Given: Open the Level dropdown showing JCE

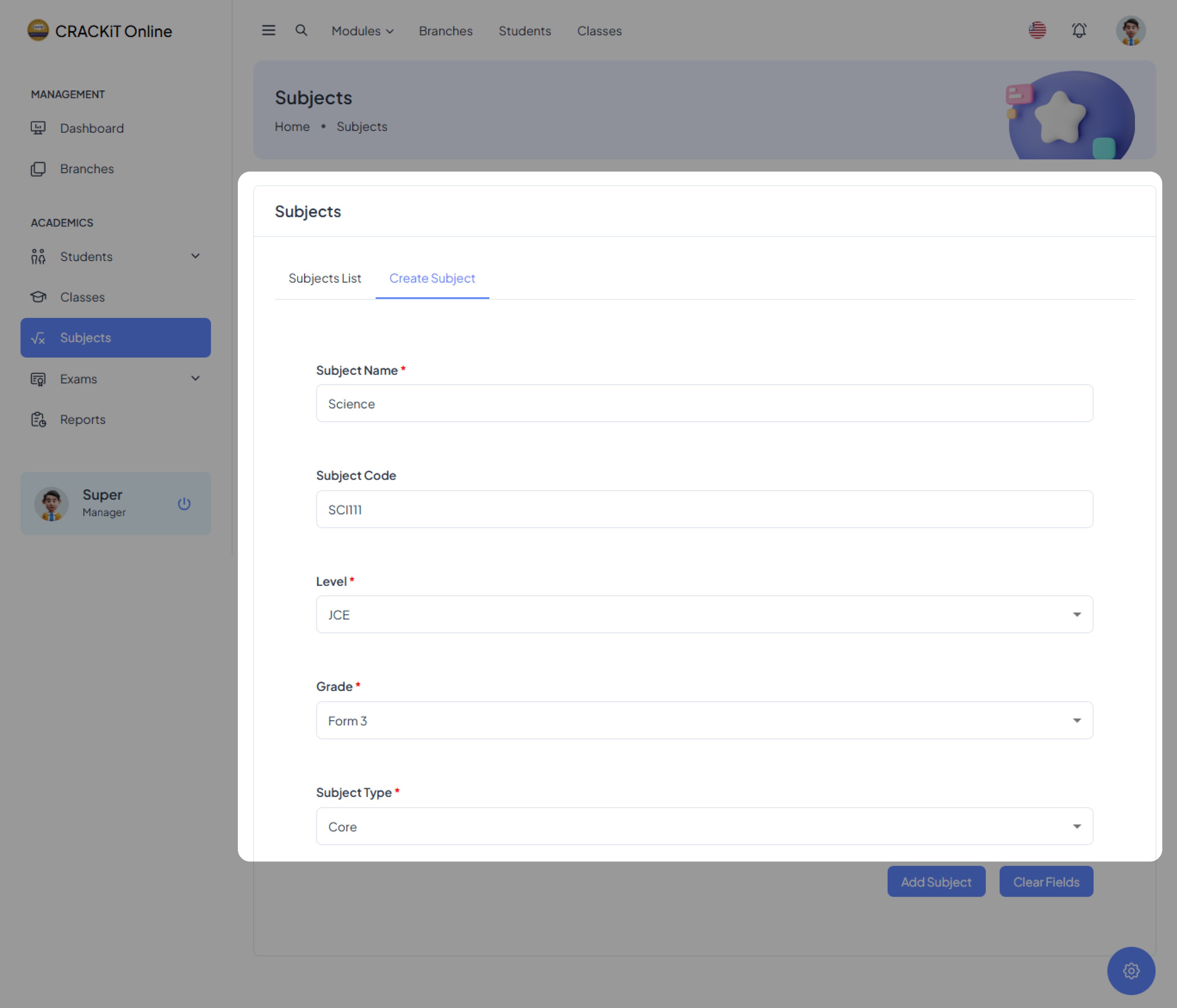Looking at the screenshot, I should (704, 615).
